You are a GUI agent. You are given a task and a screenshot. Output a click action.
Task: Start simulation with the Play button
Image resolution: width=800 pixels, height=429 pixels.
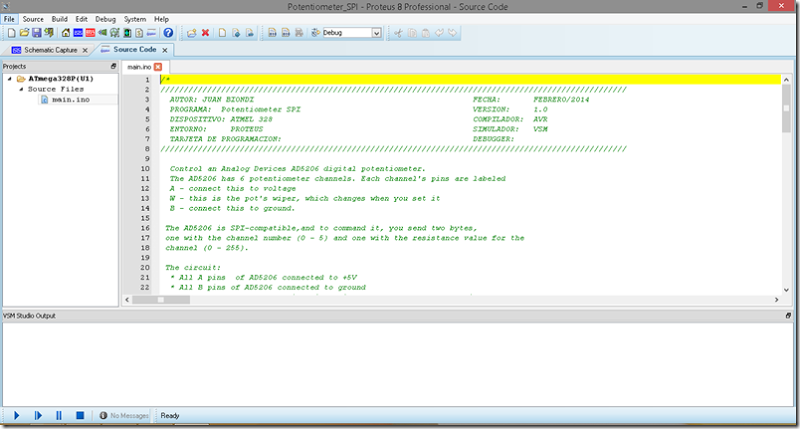click(16, 415)
